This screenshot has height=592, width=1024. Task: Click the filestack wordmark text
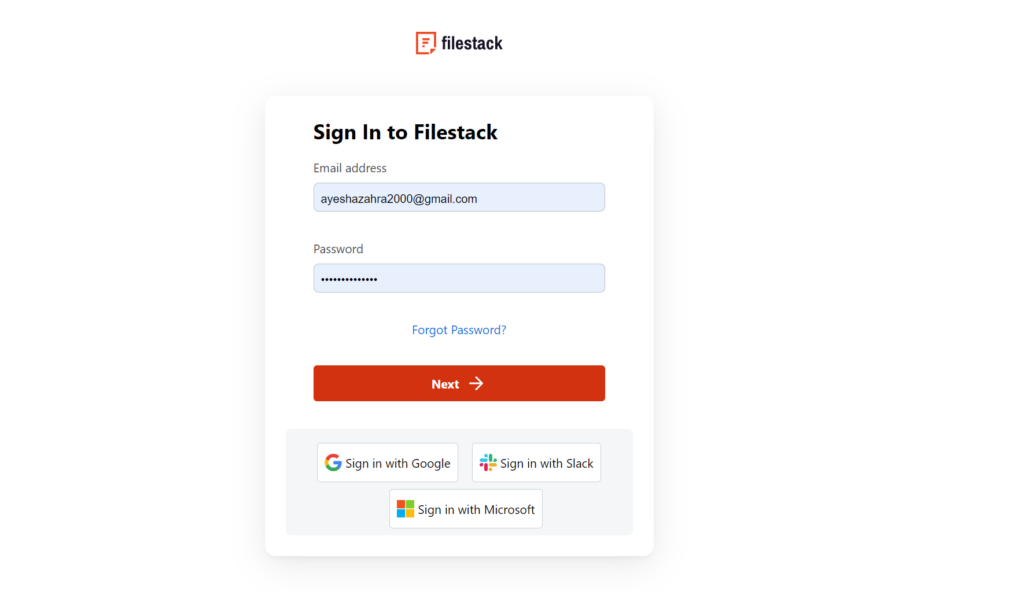[x=472, y=43]
